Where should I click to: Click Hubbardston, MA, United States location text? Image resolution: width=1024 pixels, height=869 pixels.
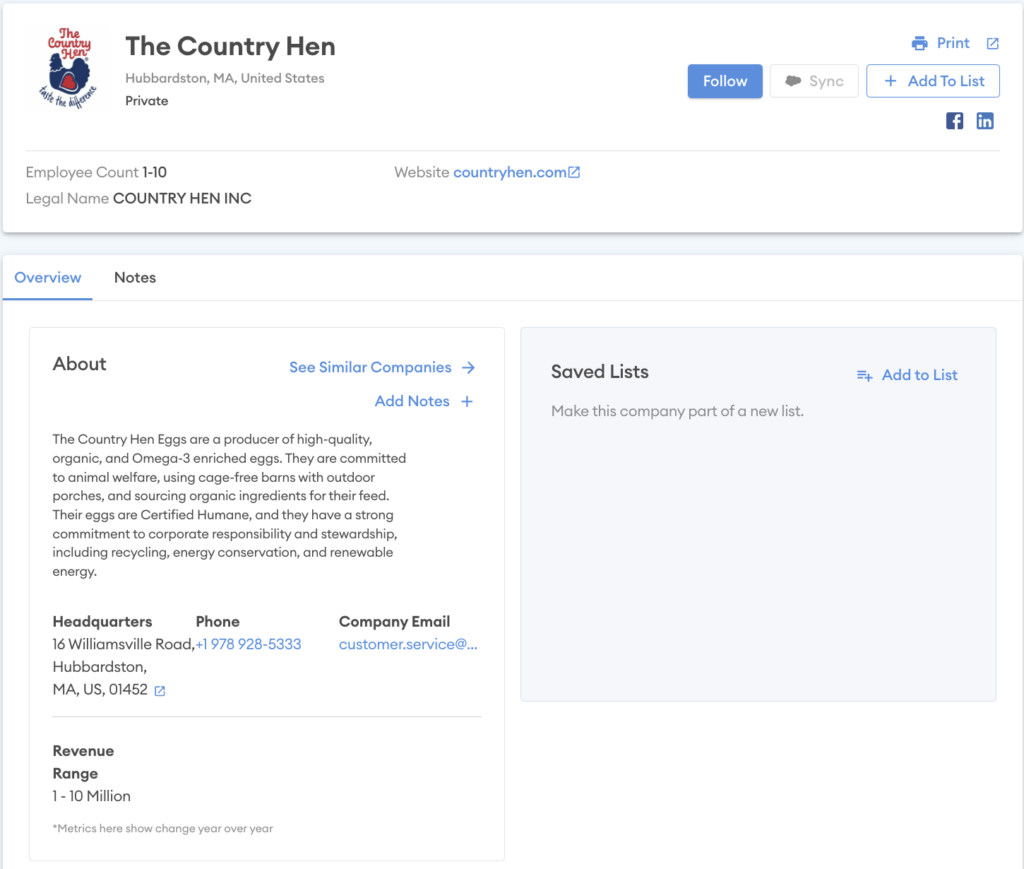tap(225, 78)
